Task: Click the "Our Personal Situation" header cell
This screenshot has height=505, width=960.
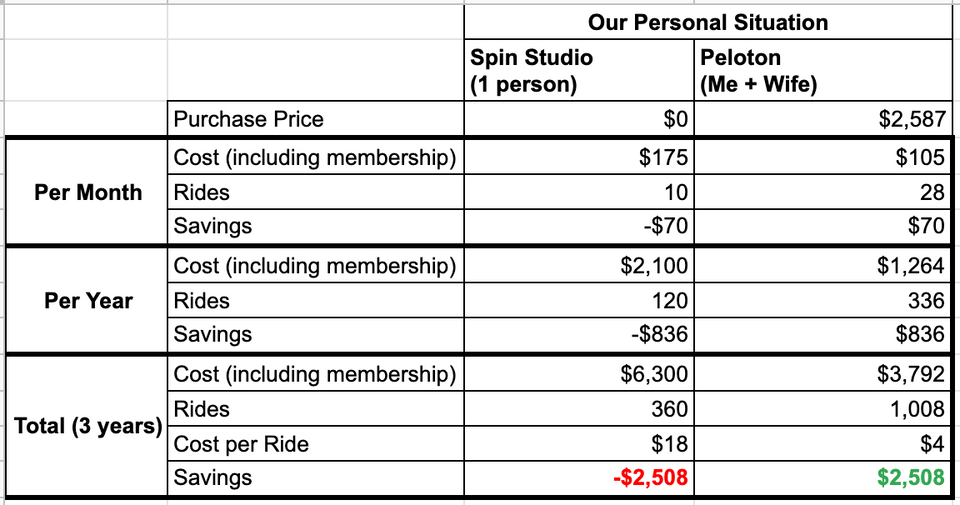Action: pyautogui.click(x=707, y=22)
